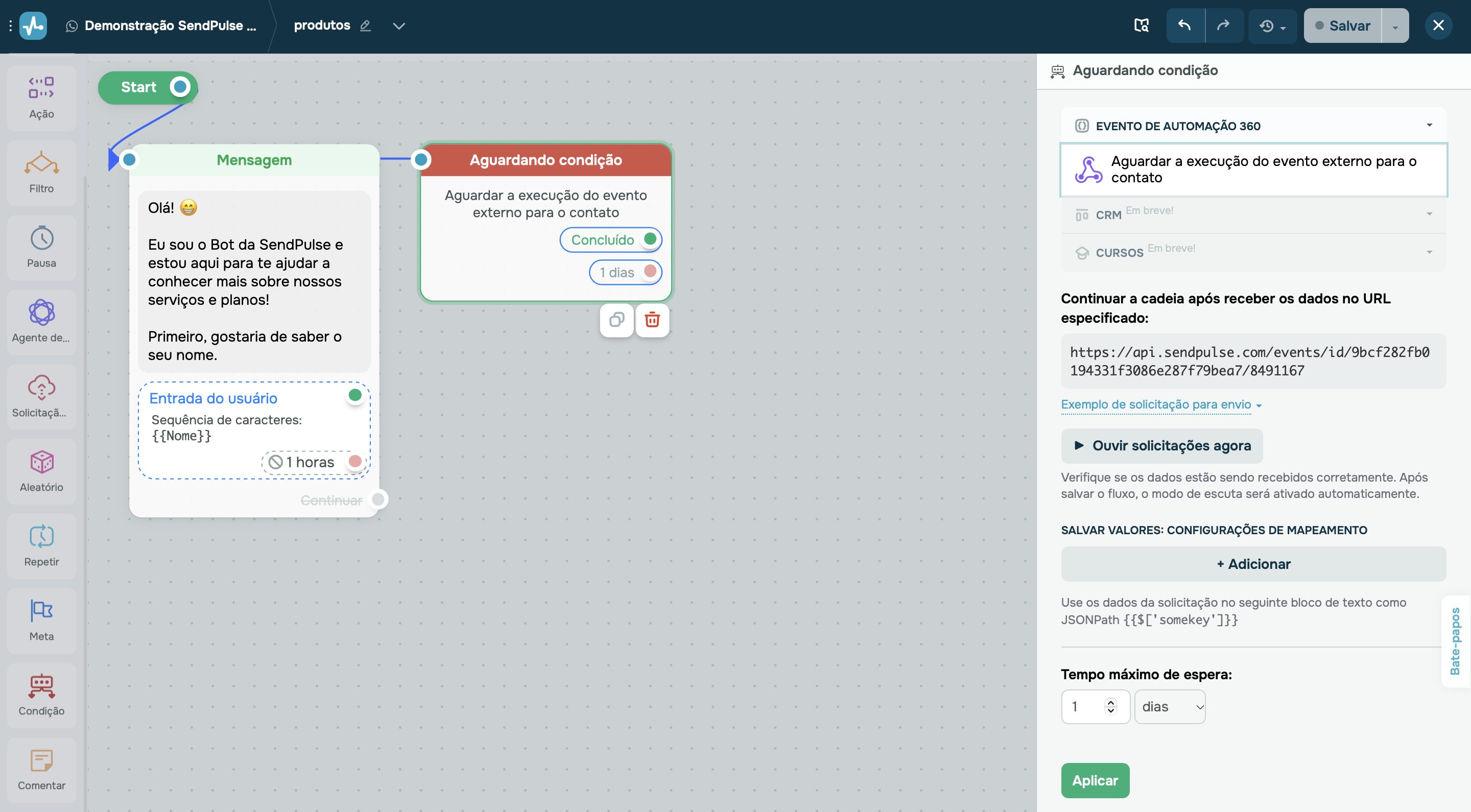This screenshot has width=1471, height=812.
Task: Redo the last action
Action: (x=1224, y=26)
